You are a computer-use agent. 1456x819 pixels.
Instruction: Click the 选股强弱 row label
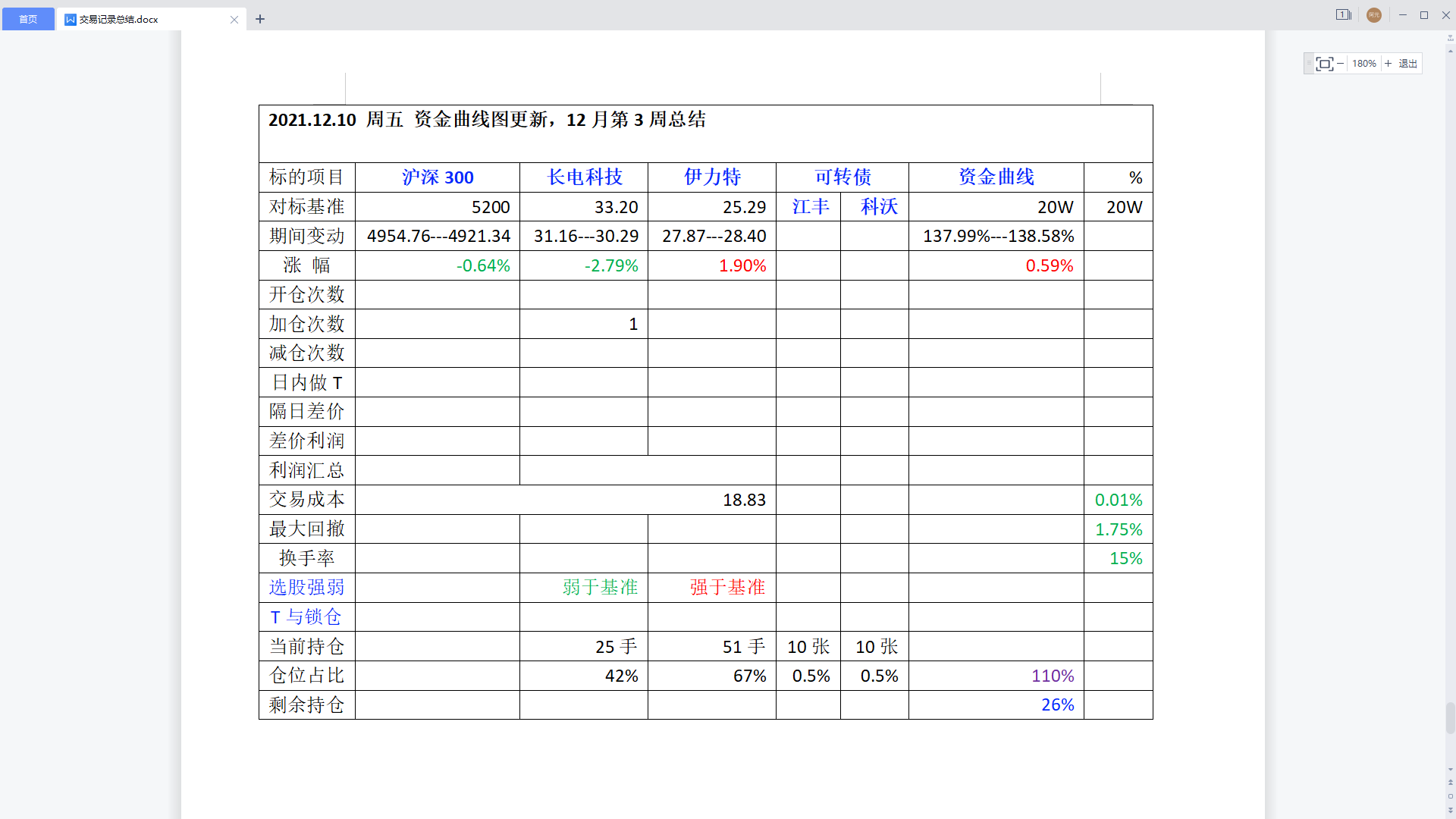pyautogui.click(x=307, y=588)
